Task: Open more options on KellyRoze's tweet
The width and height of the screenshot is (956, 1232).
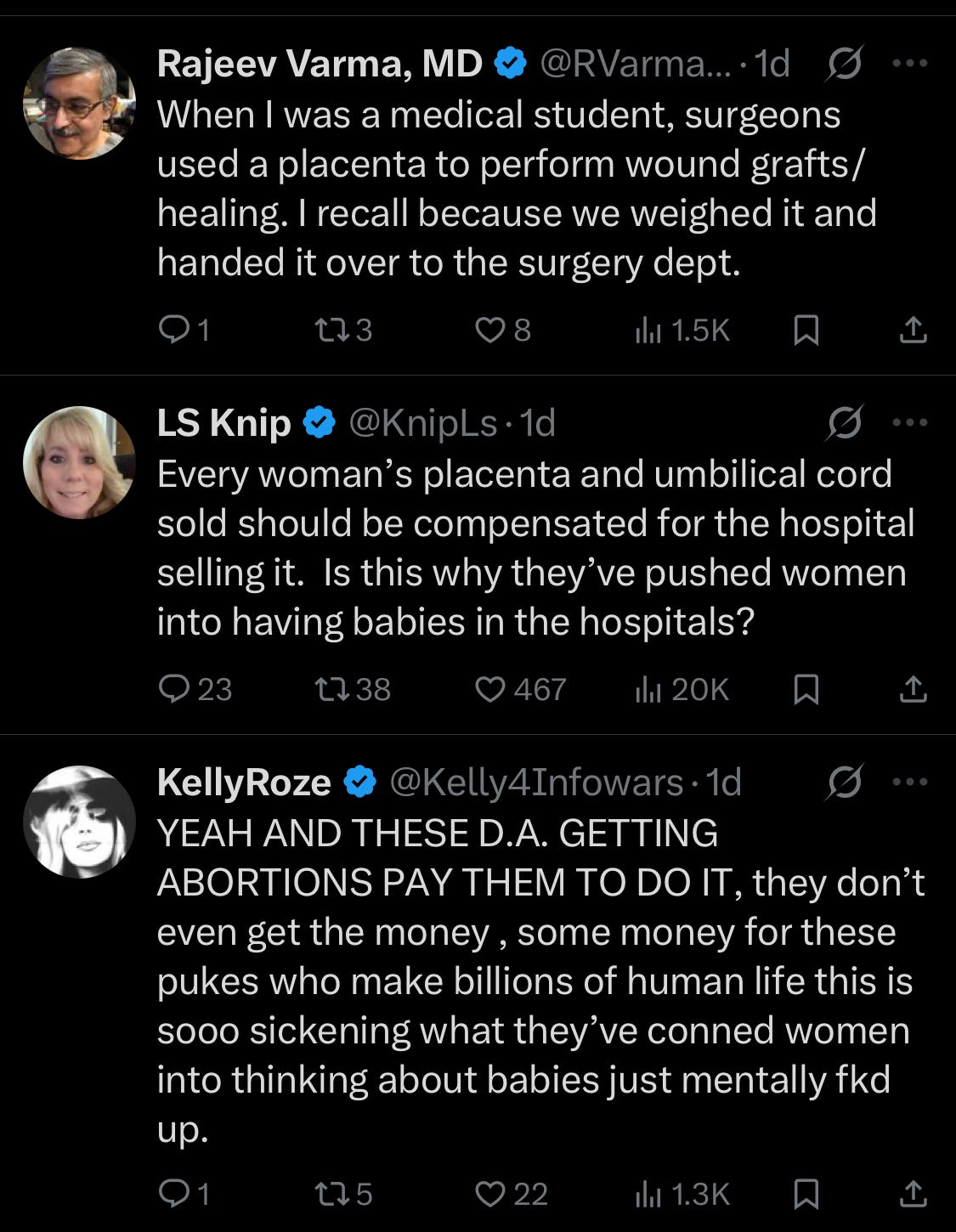Action: tap(911, 783)
